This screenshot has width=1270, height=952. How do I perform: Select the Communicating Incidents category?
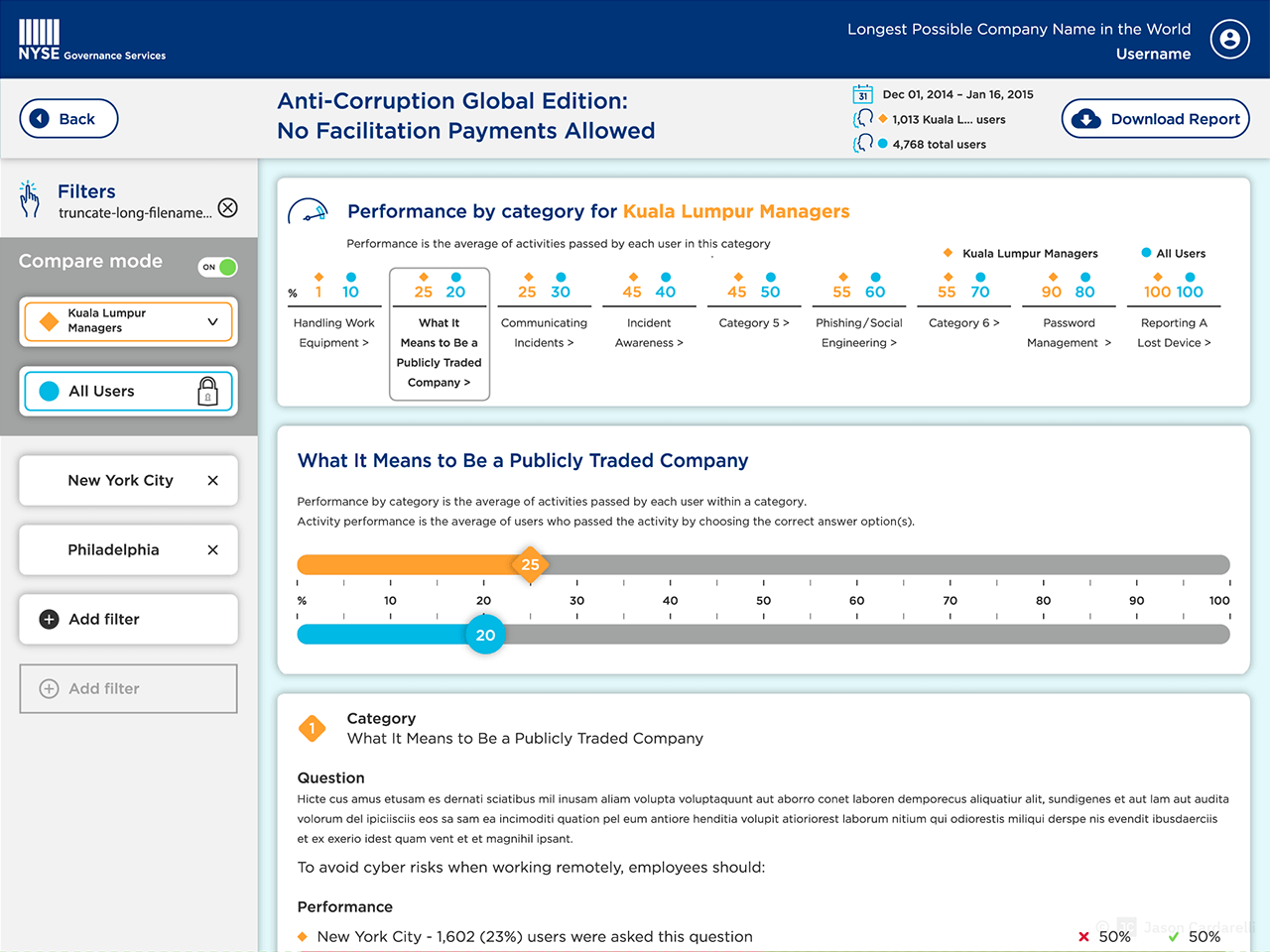(544, 332)
